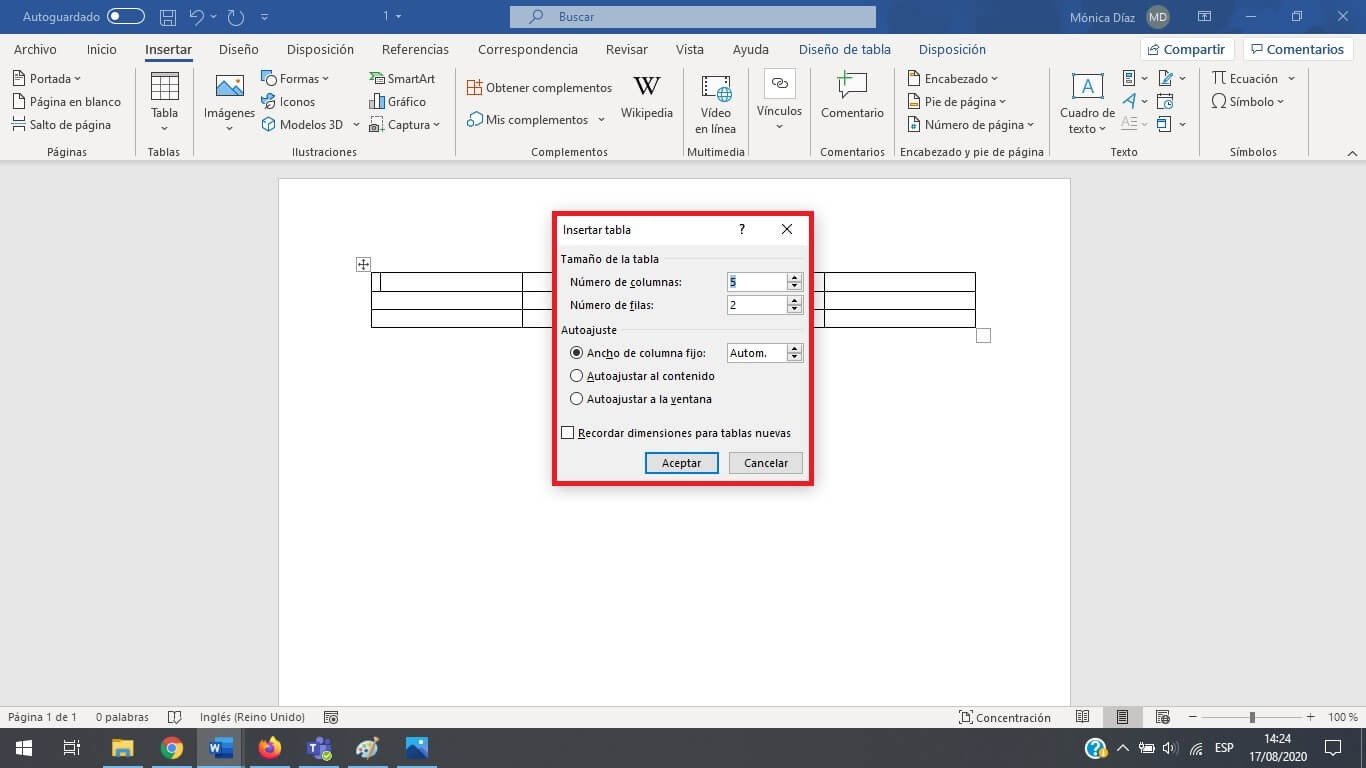Click the WordArt slanted A icon
1366x768 pixels.
click(1129, 101)
